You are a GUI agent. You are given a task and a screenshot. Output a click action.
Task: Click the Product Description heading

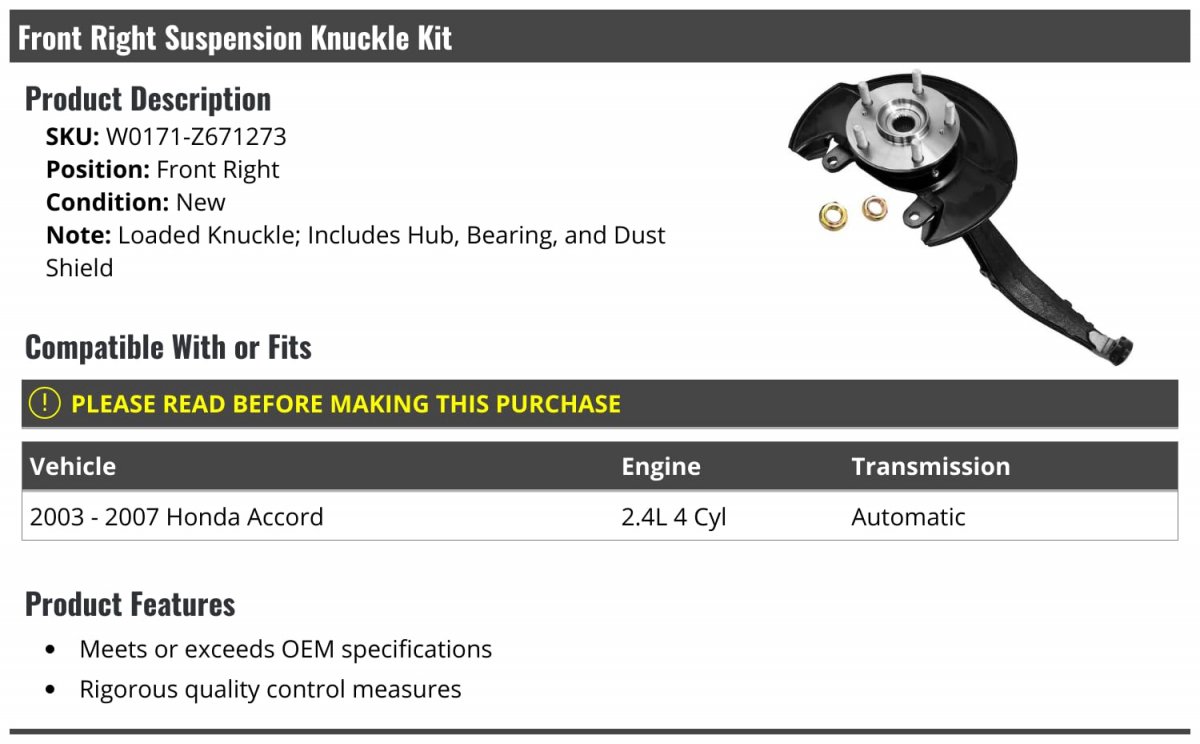[148, 99]
